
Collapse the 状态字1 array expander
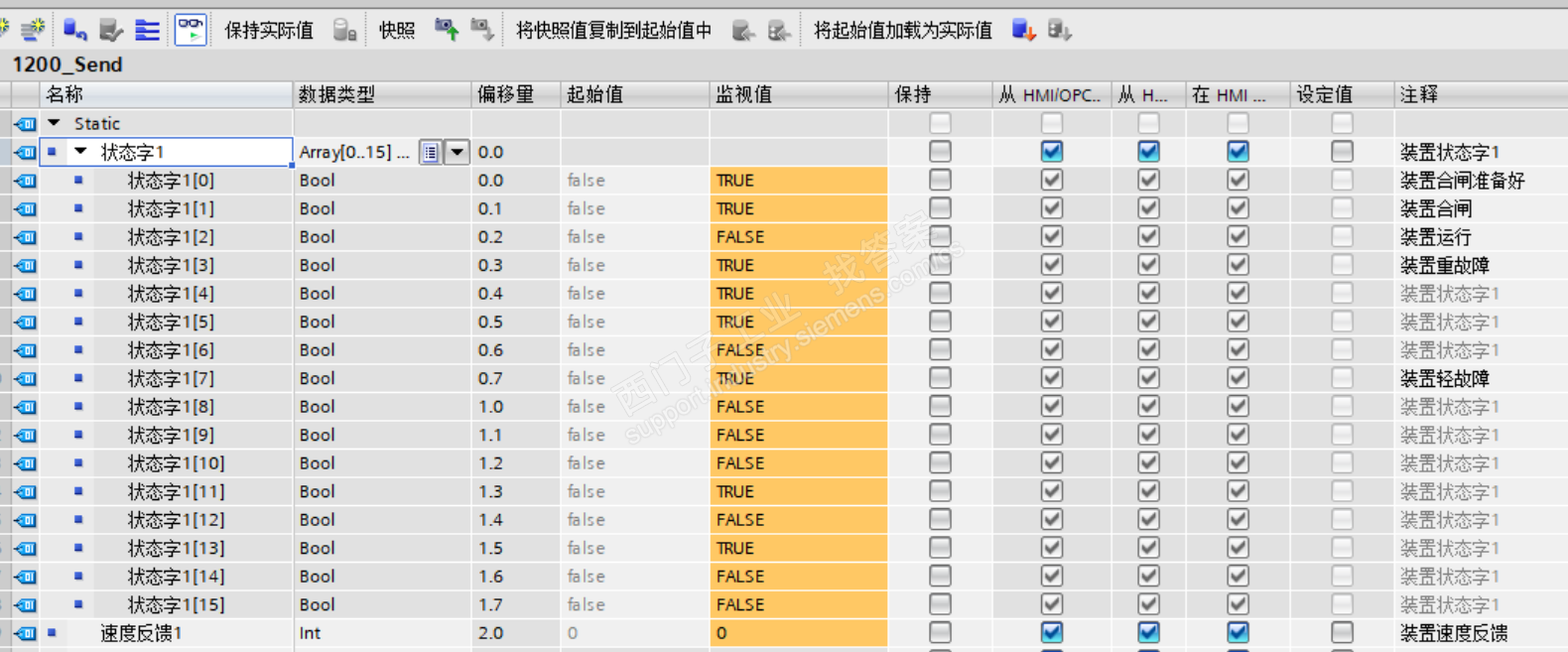click(81, 152)
